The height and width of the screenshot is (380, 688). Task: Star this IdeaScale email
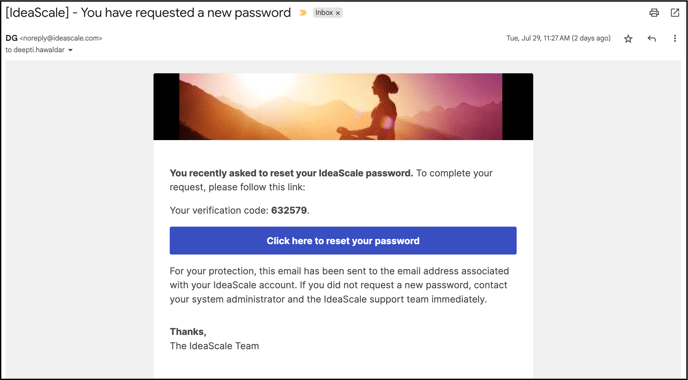[x=628, y=39]
